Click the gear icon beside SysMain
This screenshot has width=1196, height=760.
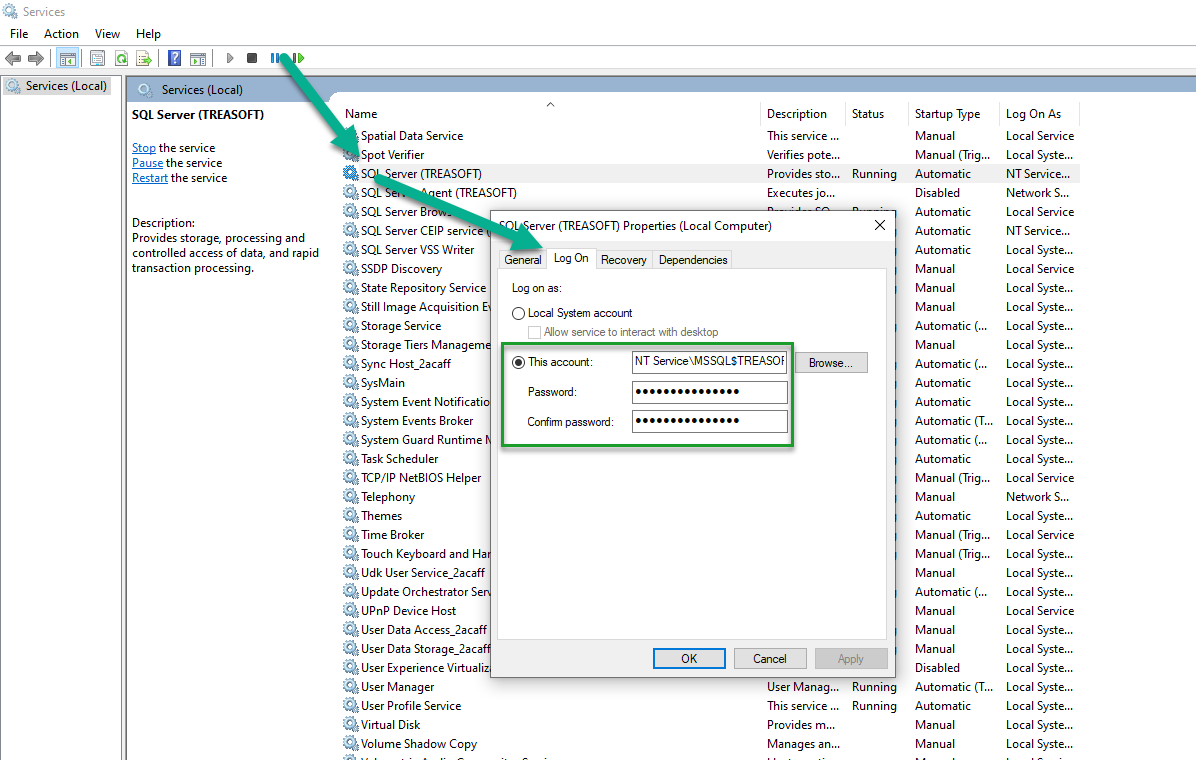[x=351, y=383]
